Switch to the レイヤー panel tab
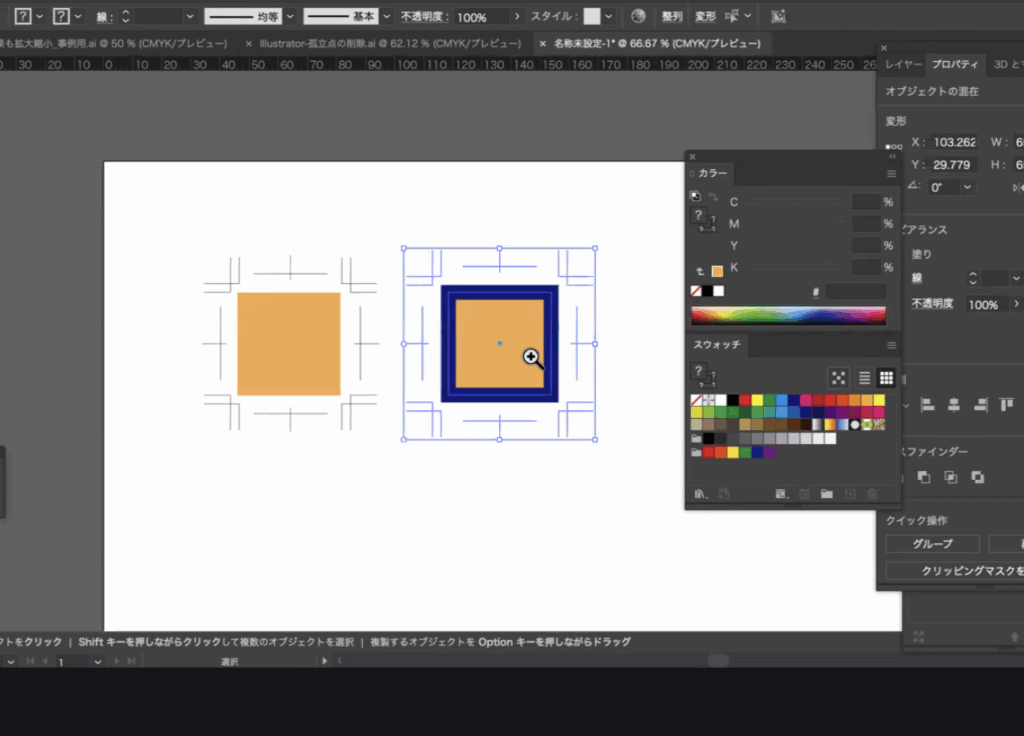 tap(903, 63)
